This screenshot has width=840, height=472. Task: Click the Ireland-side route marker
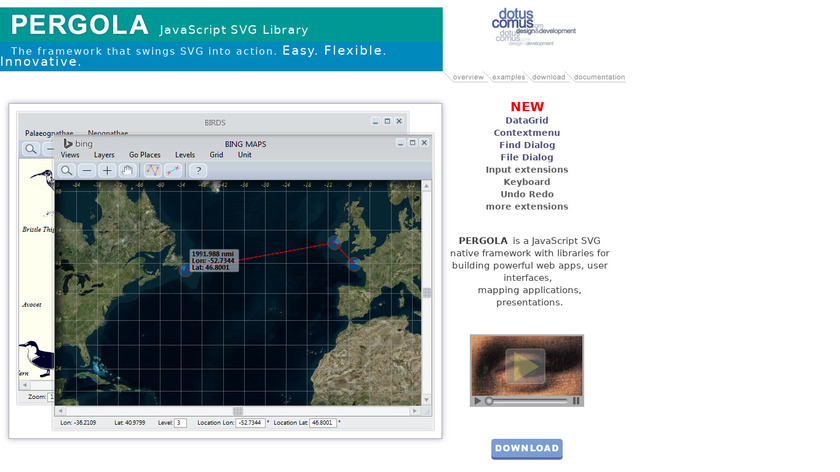[x=334, y=243]
